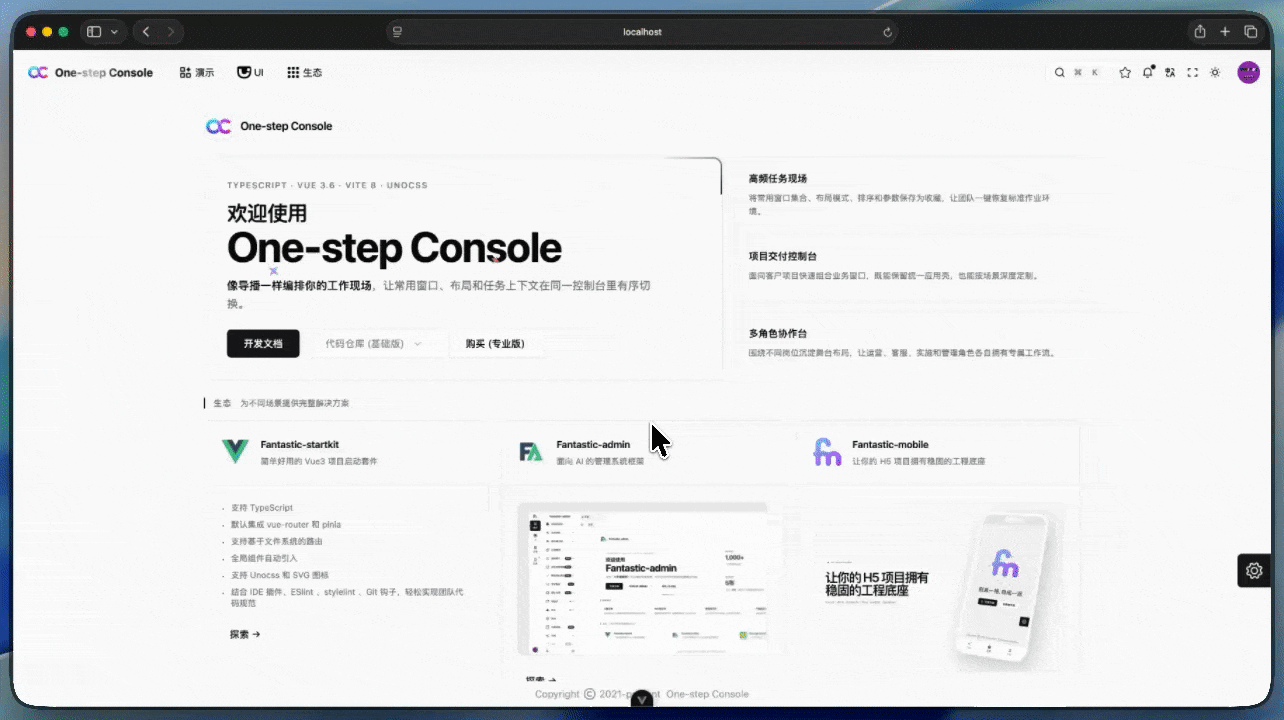Click the Fantastic-mobile fm logo

click(827, 452)
